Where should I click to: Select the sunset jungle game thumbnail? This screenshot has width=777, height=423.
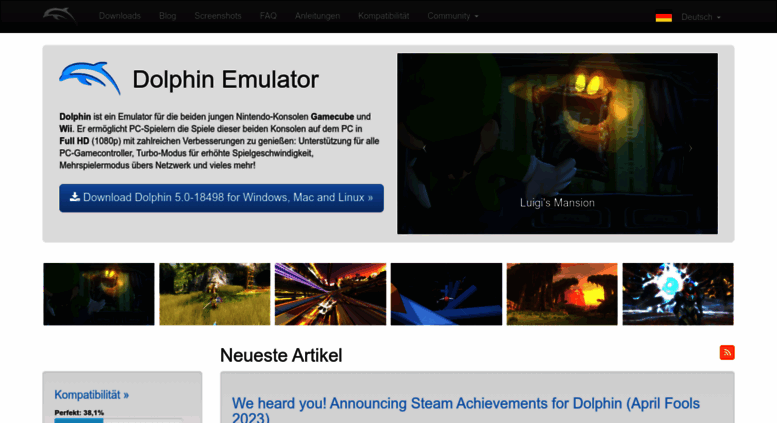pyautogui.click(x=562, y=294)
